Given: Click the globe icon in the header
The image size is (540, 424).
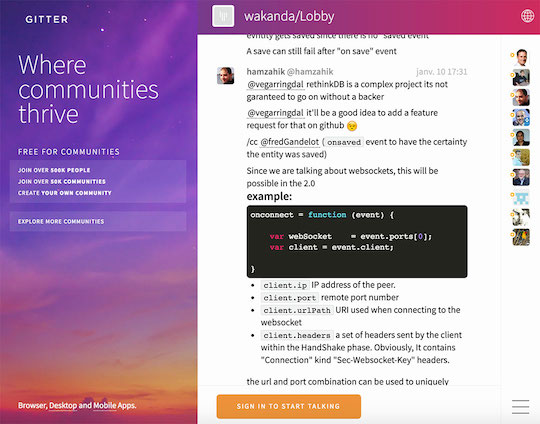Looking at the screenshot, I should point(527,16).
